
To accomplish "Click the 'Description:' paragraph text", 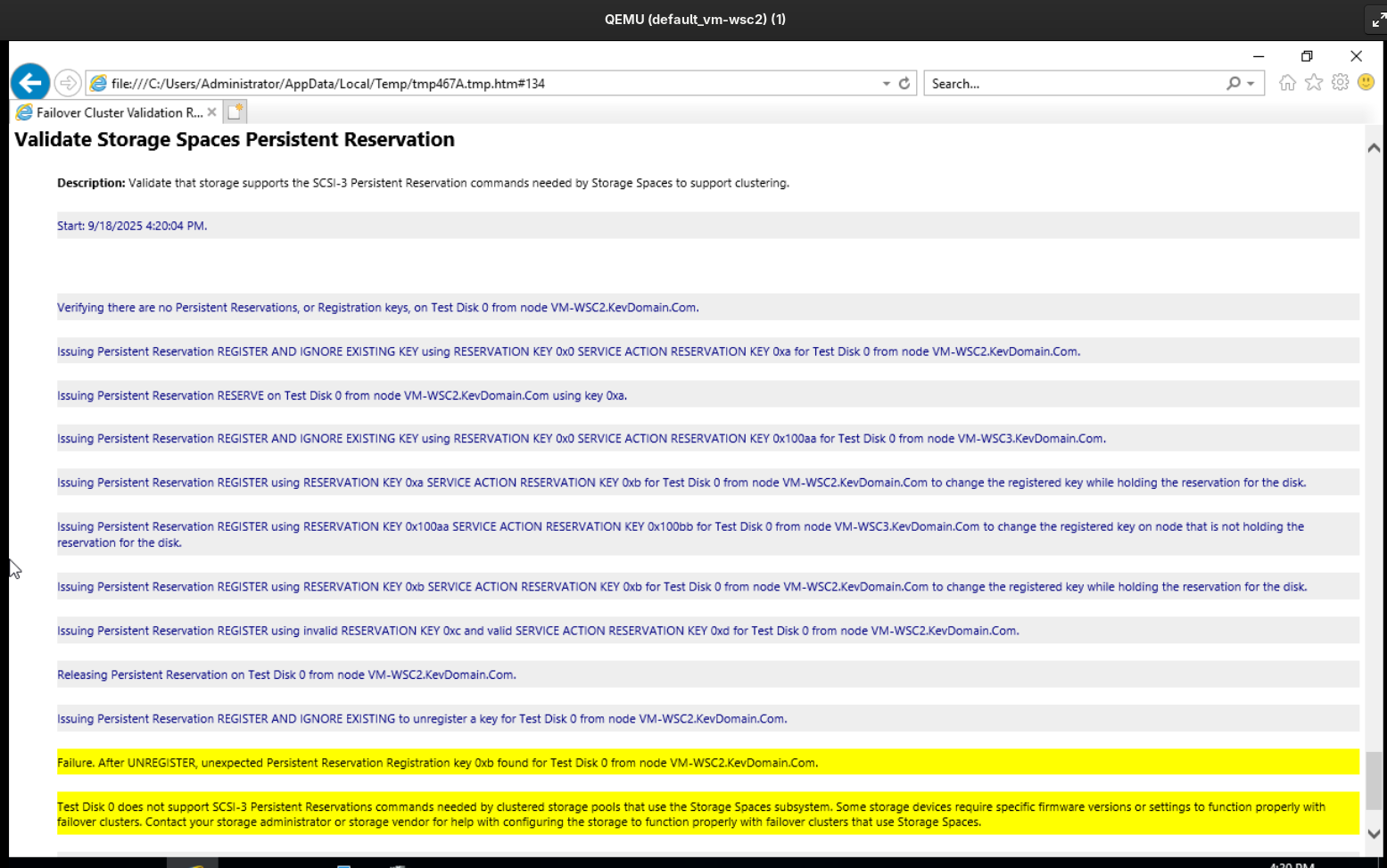I will coord(423,183).
